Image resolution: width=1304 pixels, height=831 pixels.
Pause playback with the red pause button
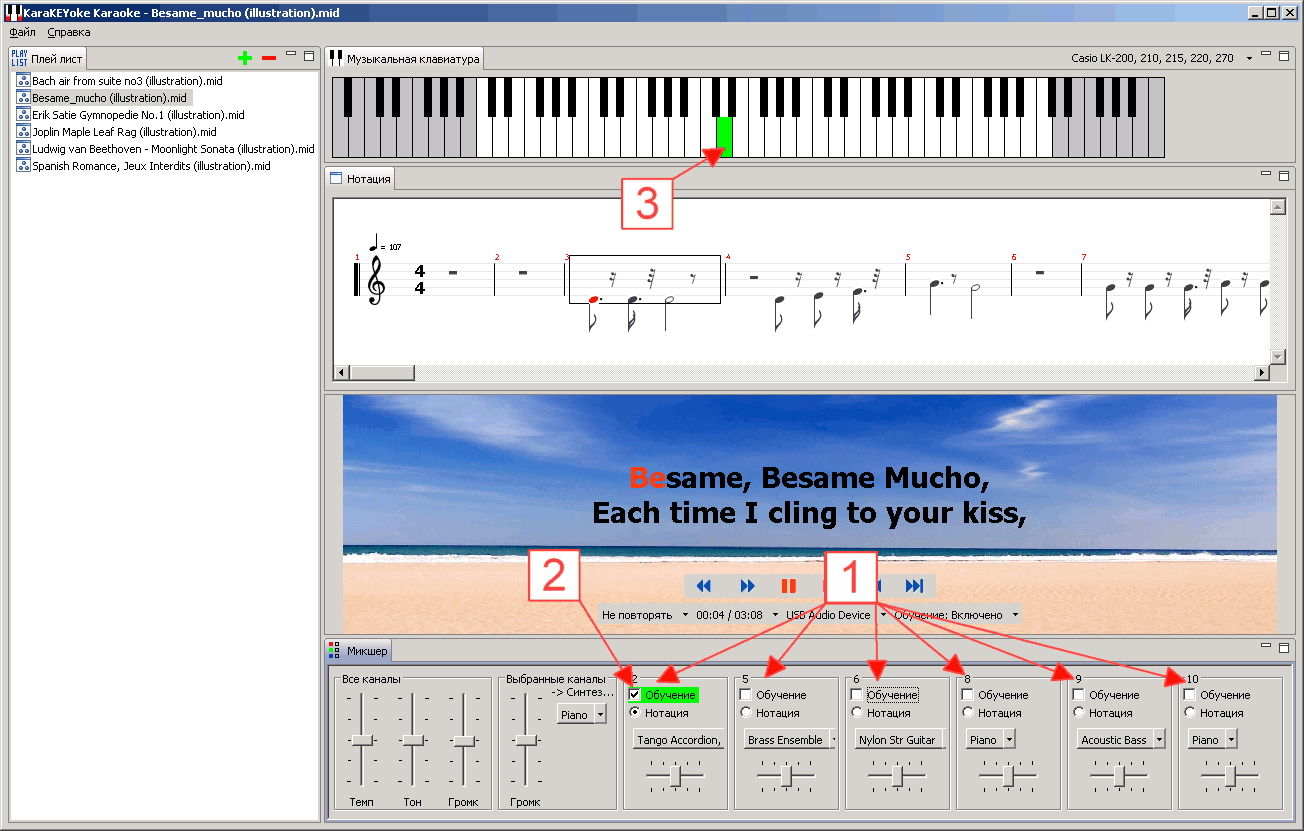point(789,586)
